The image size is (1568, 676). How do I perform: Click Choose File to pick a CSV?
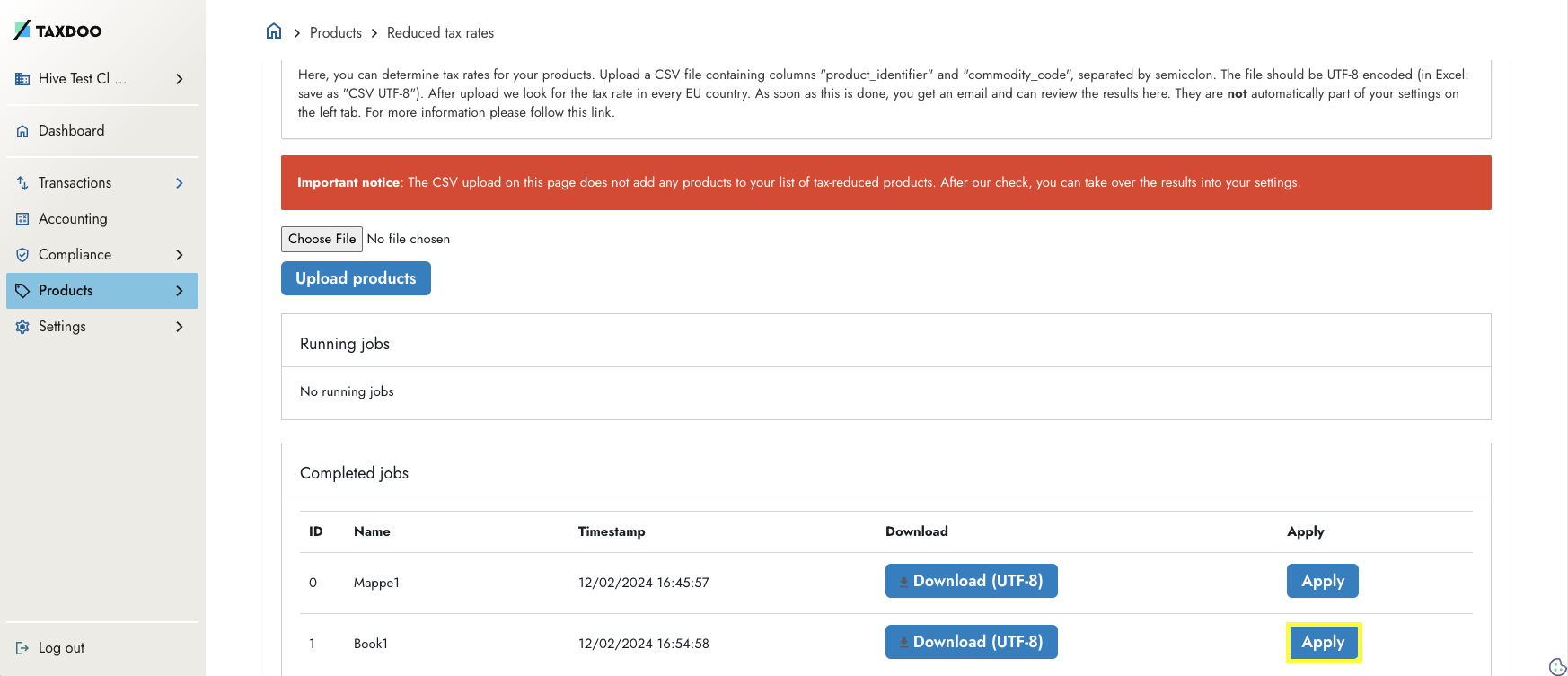(322, 239)
